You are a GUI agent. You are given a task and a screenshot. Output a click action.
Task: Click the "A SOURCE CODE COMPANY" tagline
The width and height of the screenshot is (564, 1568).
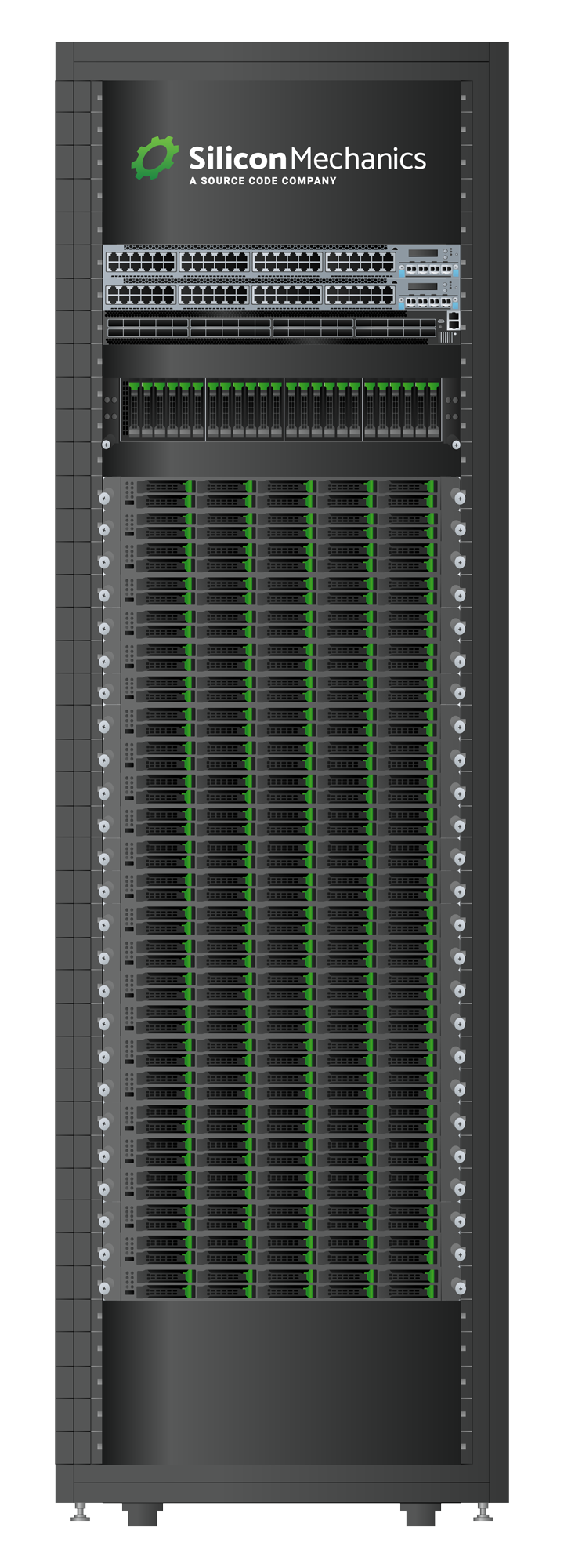click(262, 181)
